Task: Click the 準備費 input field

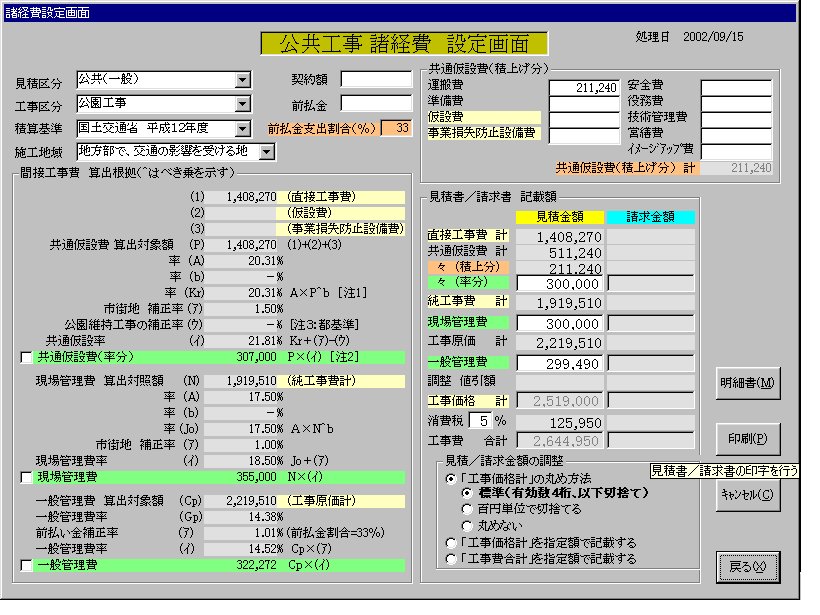Action: (584, 103)
